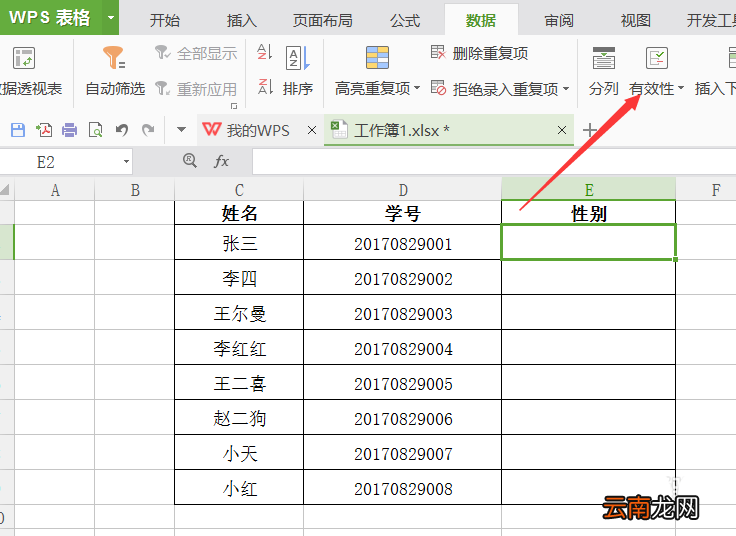Viewport: 736px width, 536px height.
Task: Open the Name Box dropdown arrow
Action: tap(126, 161)
